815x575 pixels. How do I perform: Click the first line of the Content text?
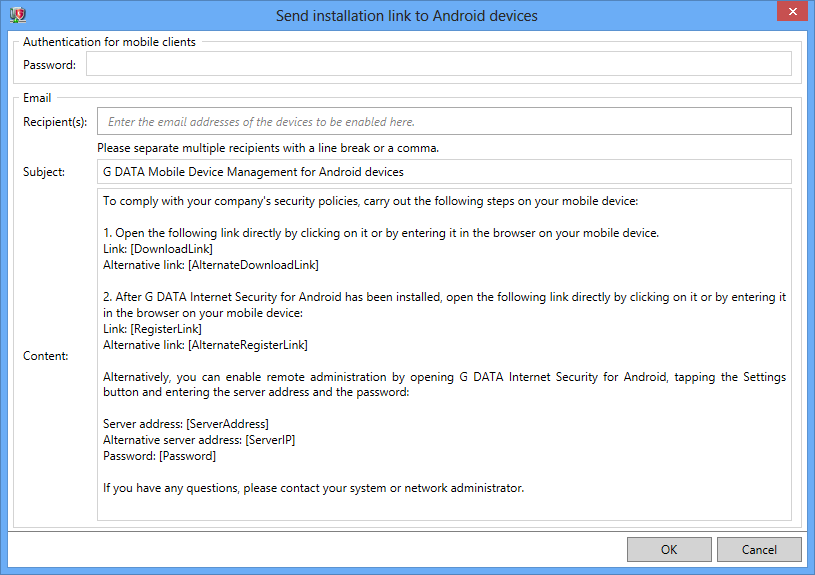point(370,201)
